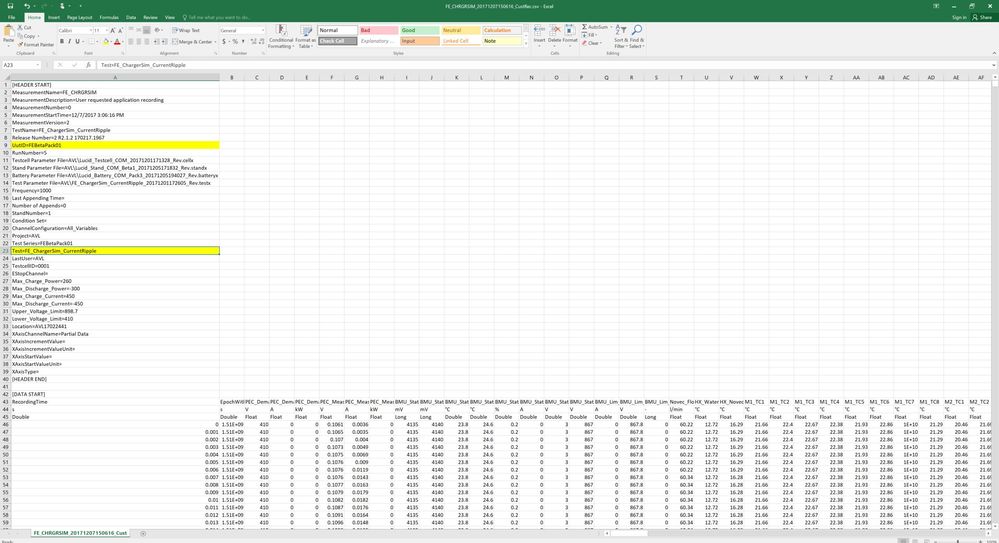Activate the Format Painter tool
This screenshot has height=543, width=999.
point(36,45)
